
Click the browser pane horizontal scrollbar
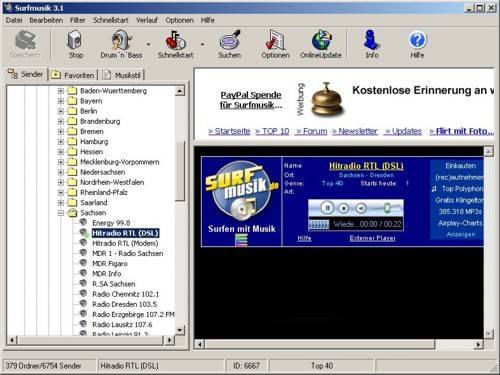point(320,344)
